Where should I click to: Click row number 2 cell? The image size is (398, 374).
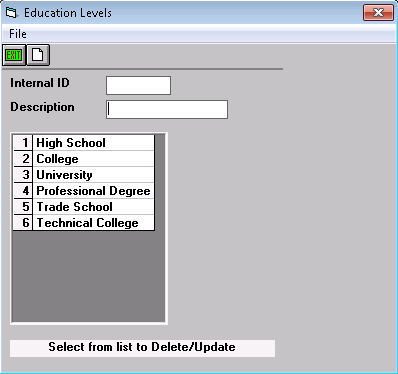coord(23,159)
